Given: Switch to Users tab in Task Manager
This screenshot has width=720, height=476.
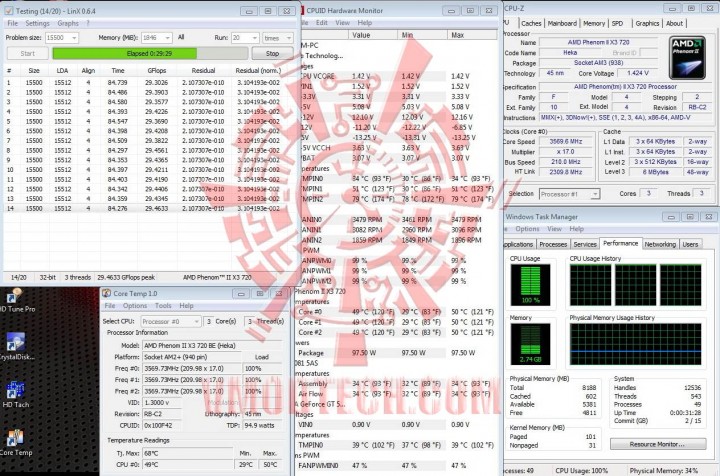Looking at the screenshot, I should [690, 245].
